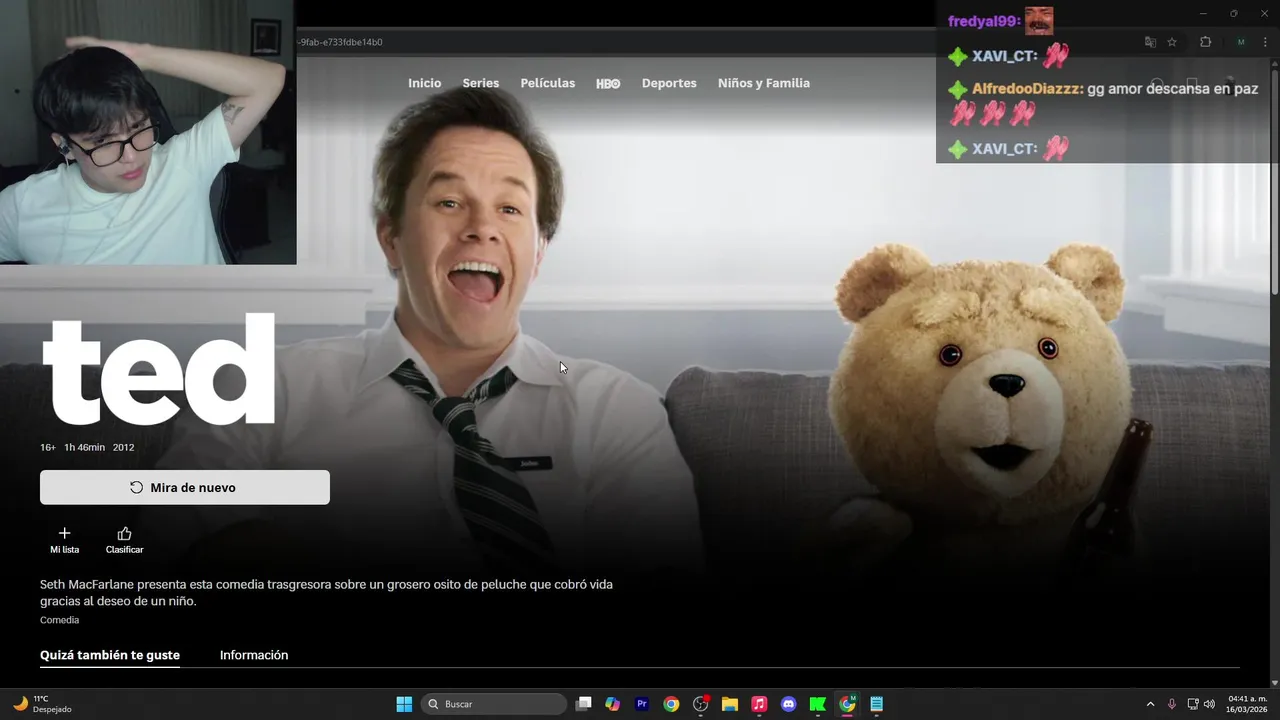Open the Music app from taskbar
Screen dimensions: 1280x720
pos(759,704)
